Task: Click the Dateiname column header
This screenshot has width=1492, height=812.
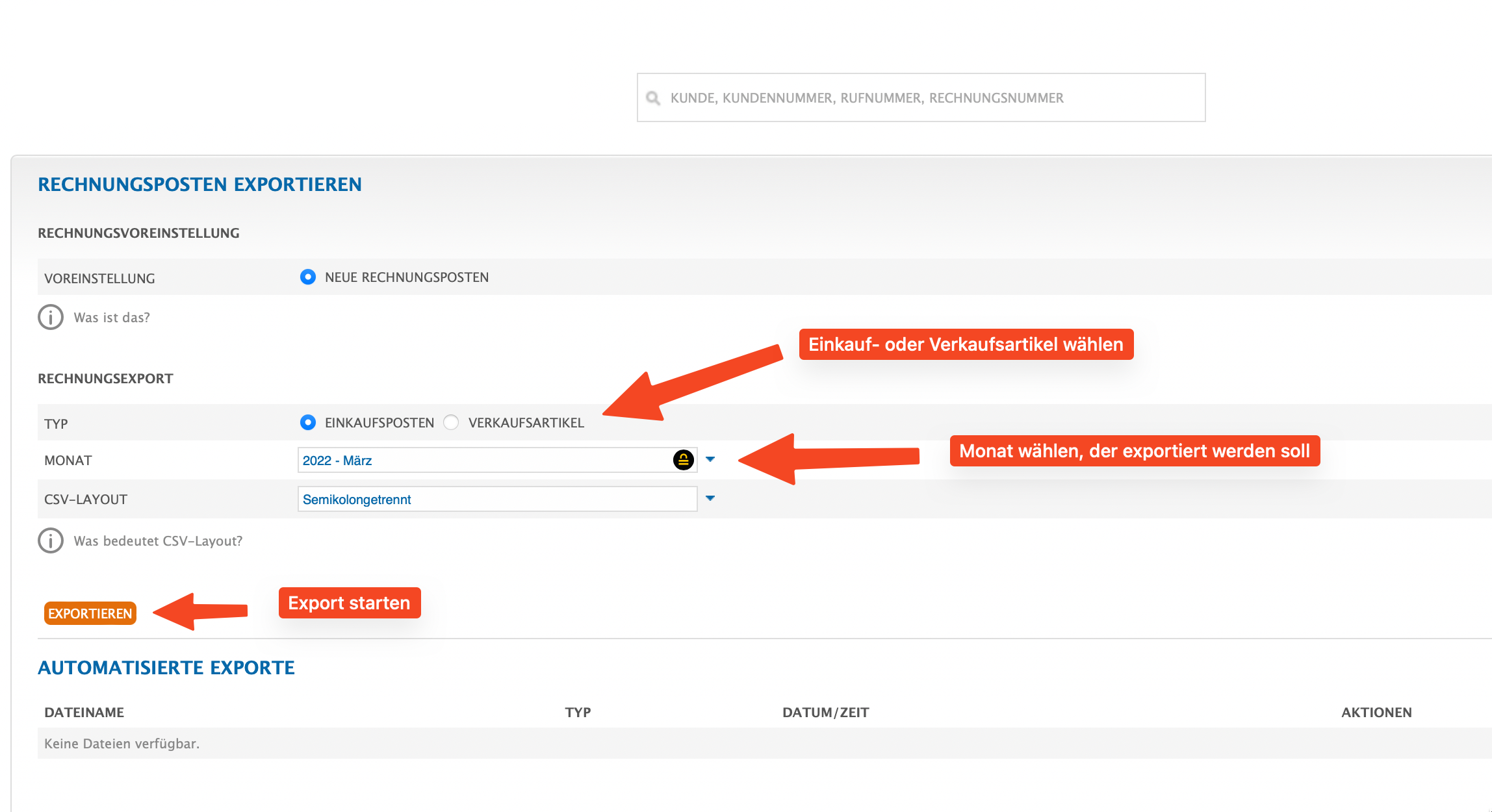Action: pos(84,713)
